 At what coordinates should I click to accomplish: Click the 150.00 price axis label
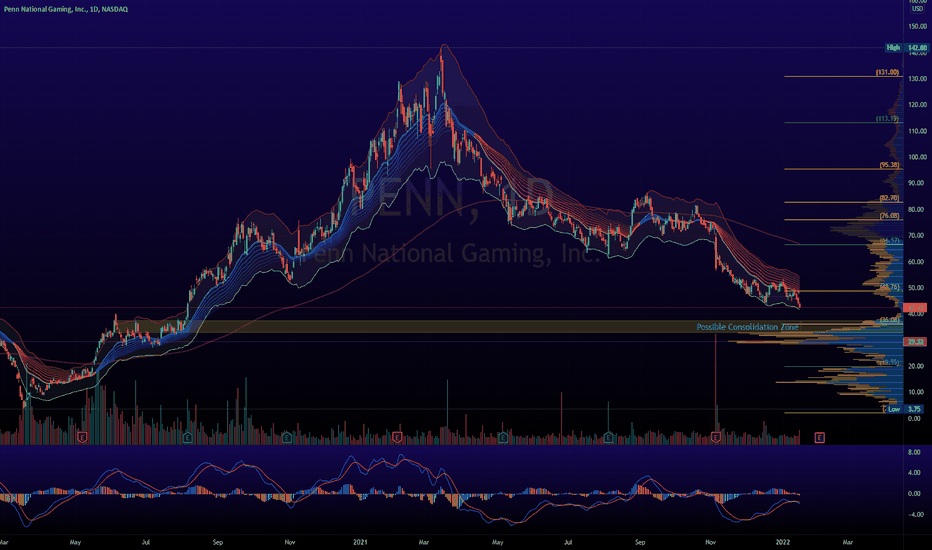(x=917, y=26)
